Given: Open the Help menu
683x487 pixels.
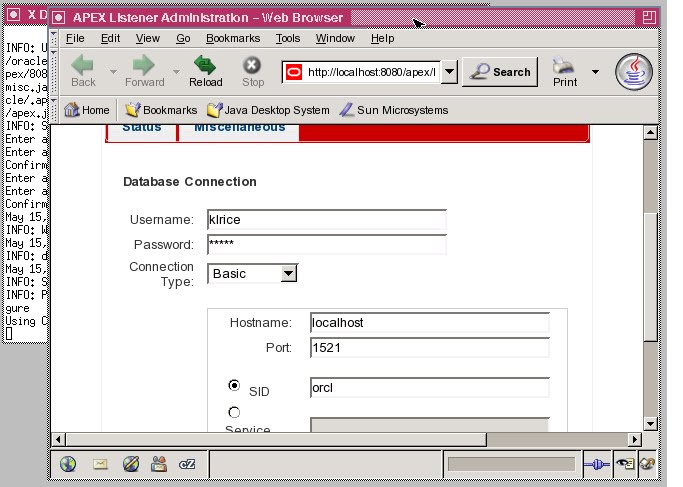Looking at the screenshot, I should click(x=382, y=38).
